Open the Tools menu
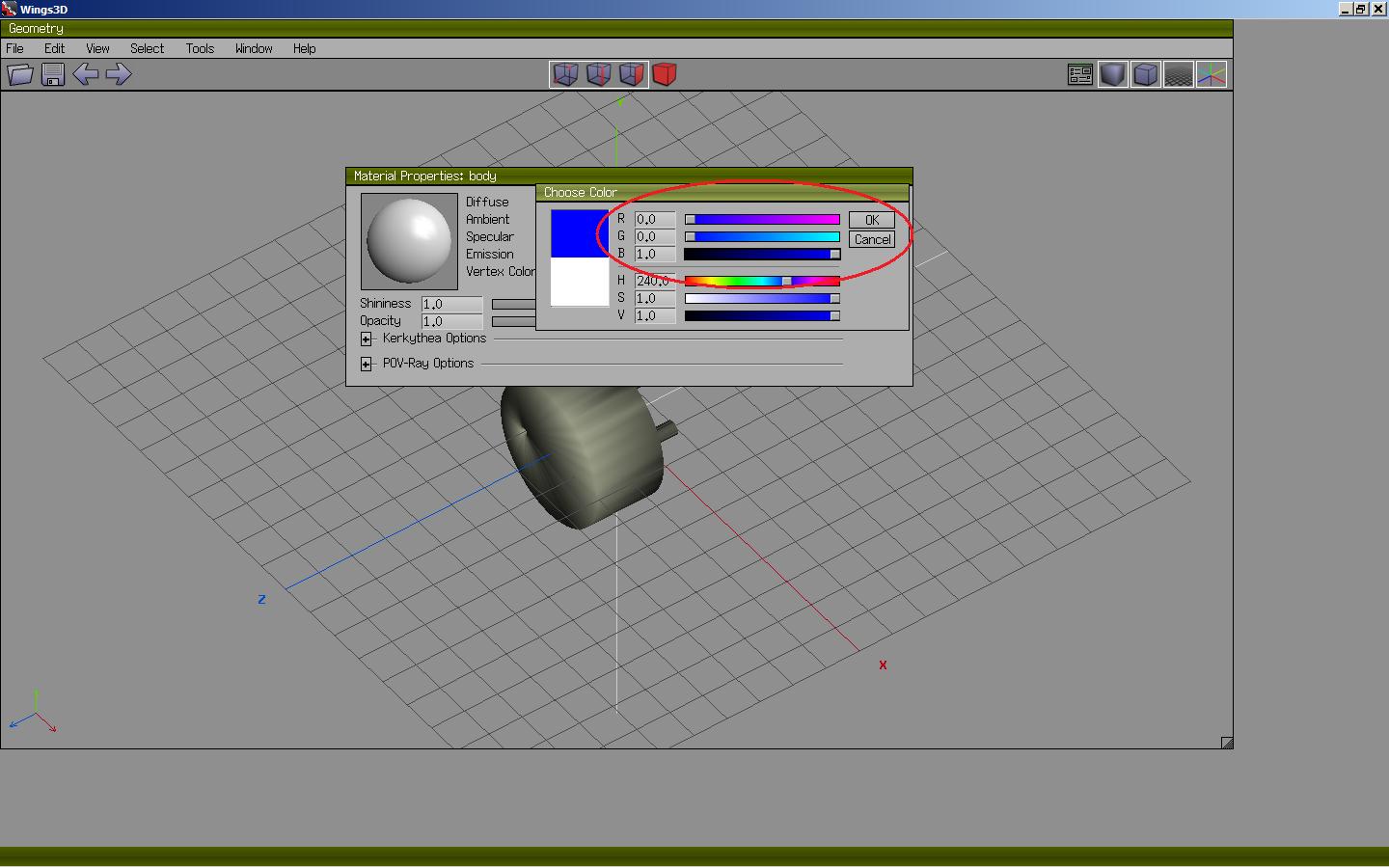 (200, 48)
